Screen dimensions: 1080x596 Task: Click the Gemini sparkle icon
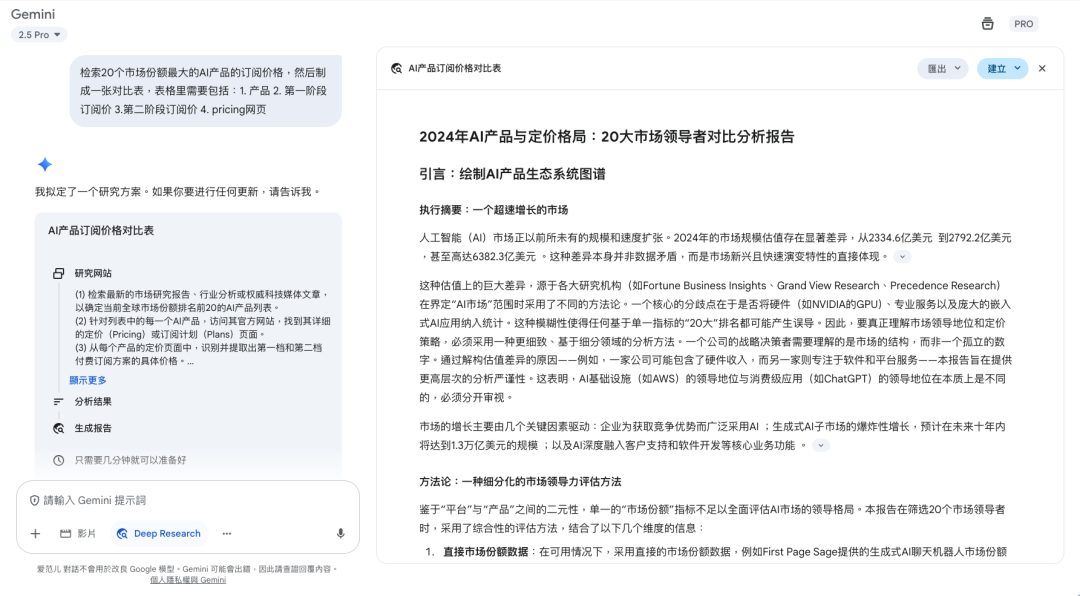[45, 164]
